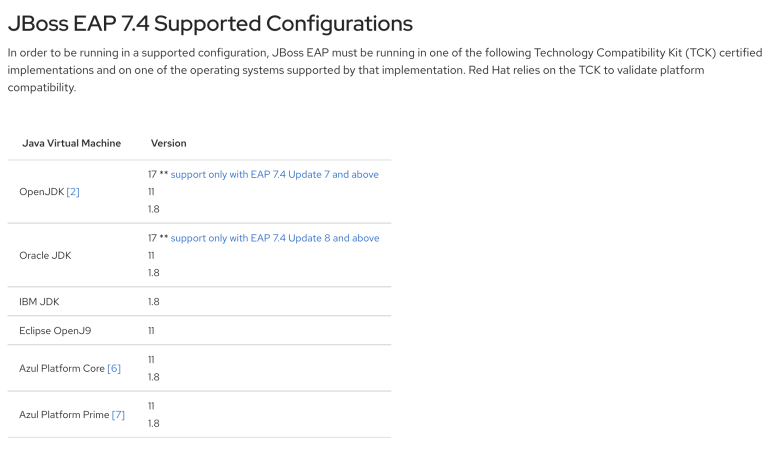The height and width of the screenshot is (451, 768).
Task: Open Azul Platform Prime footnote [7]
Action: (x=118, y=415)
